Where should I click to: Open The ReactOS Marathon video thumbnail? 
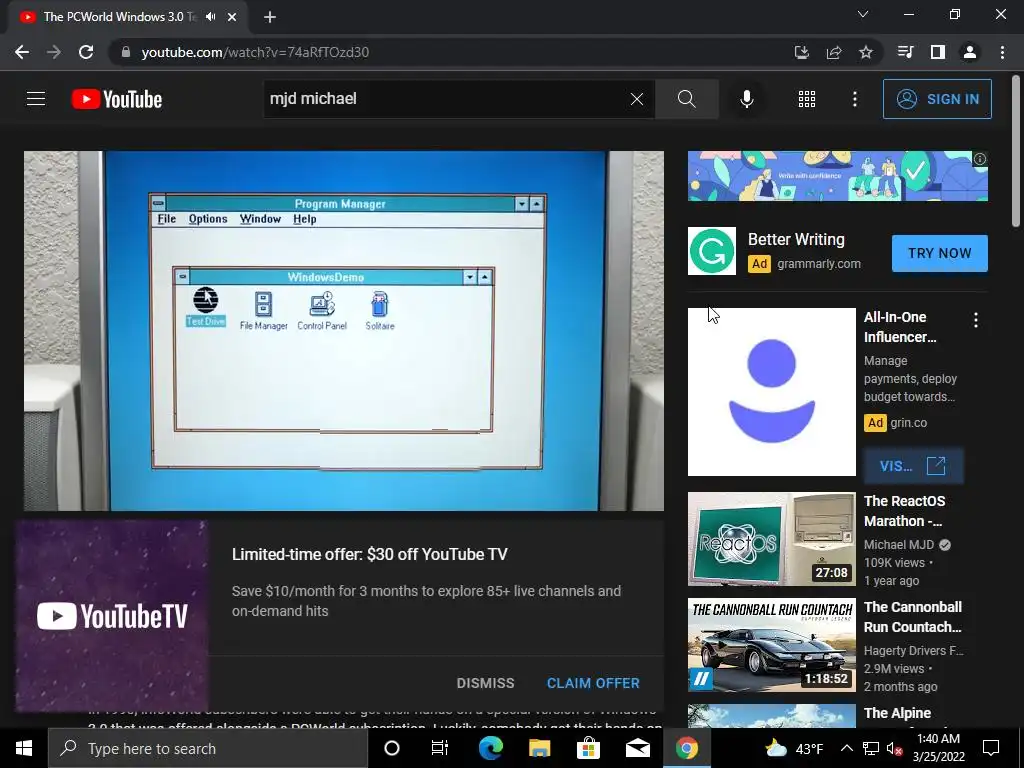coord(772,539)
